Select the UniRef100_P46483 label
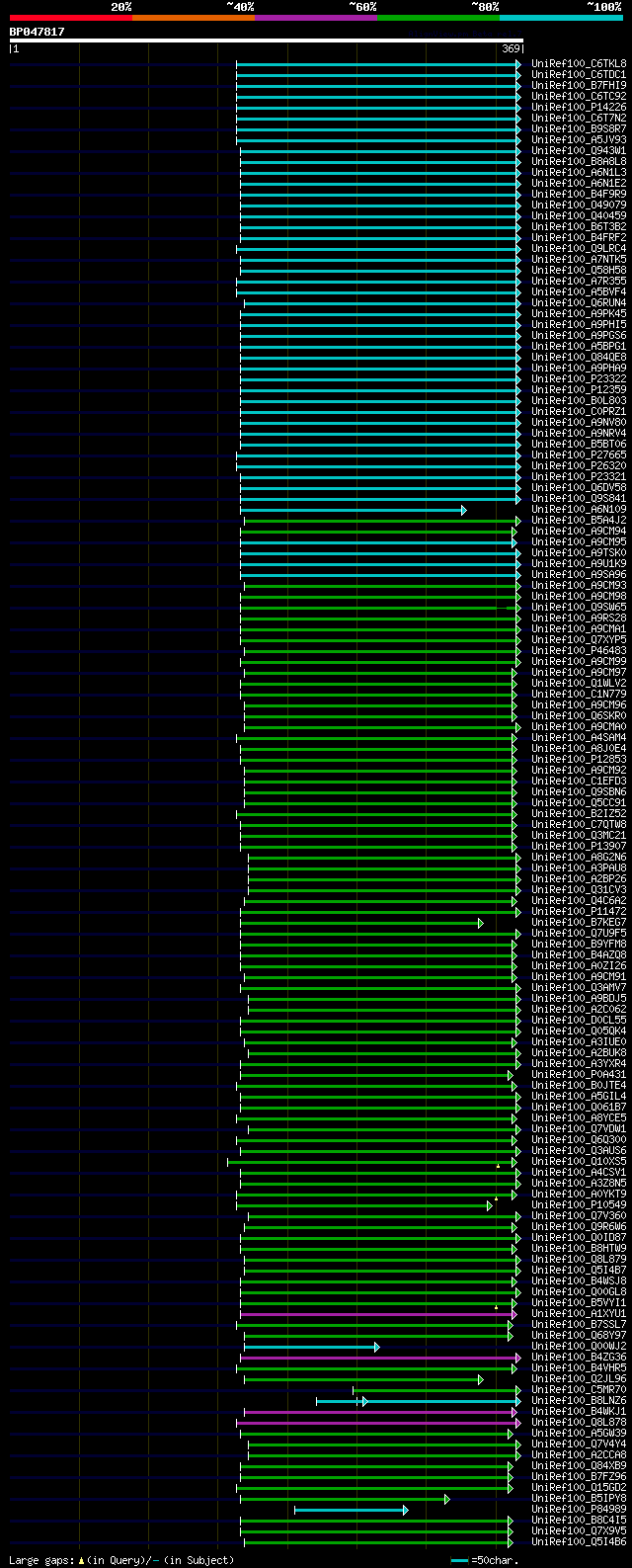 point(579,651)
